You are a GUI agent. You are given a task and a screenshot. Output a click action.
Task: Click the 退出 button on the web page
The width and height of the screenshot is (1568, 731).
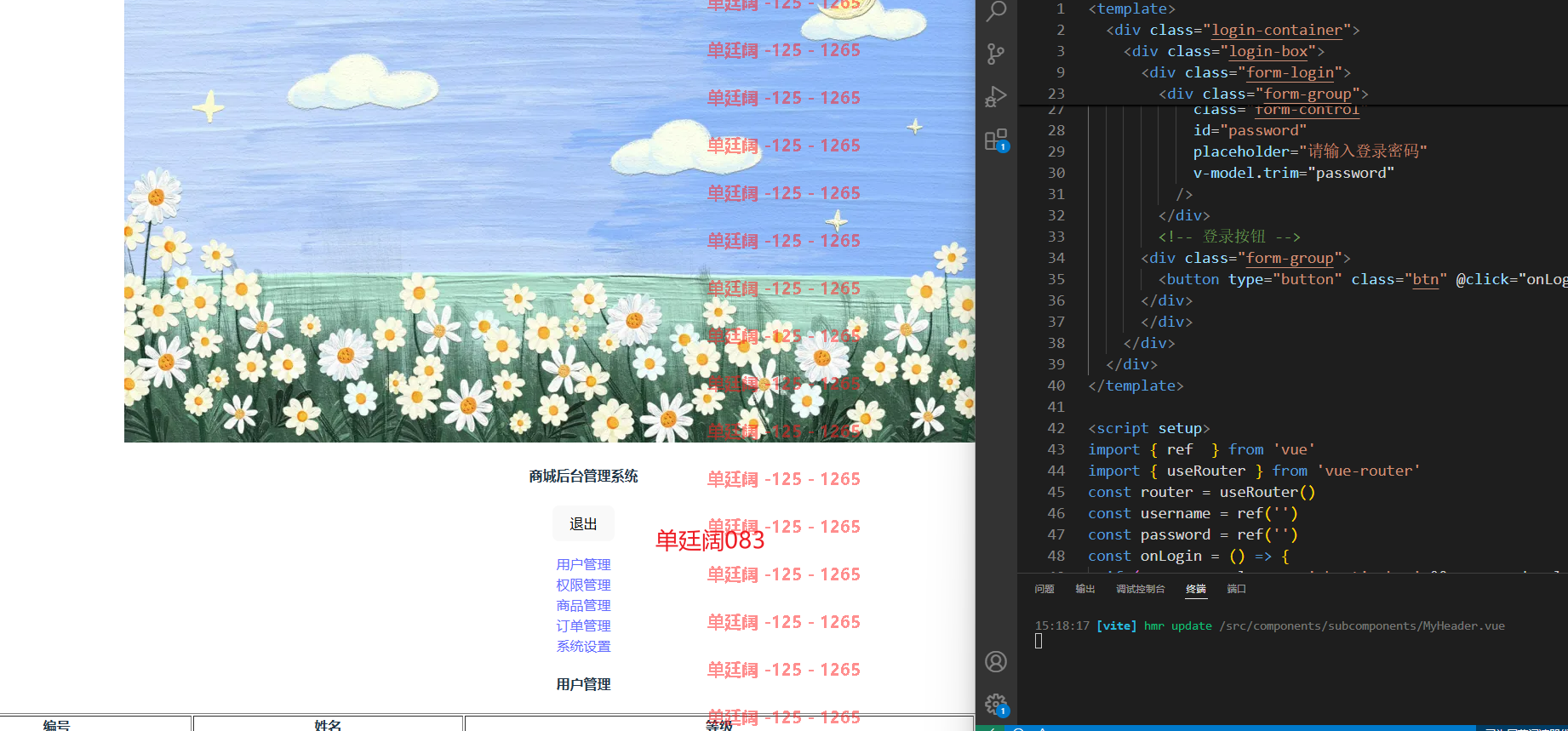(583, 523)
